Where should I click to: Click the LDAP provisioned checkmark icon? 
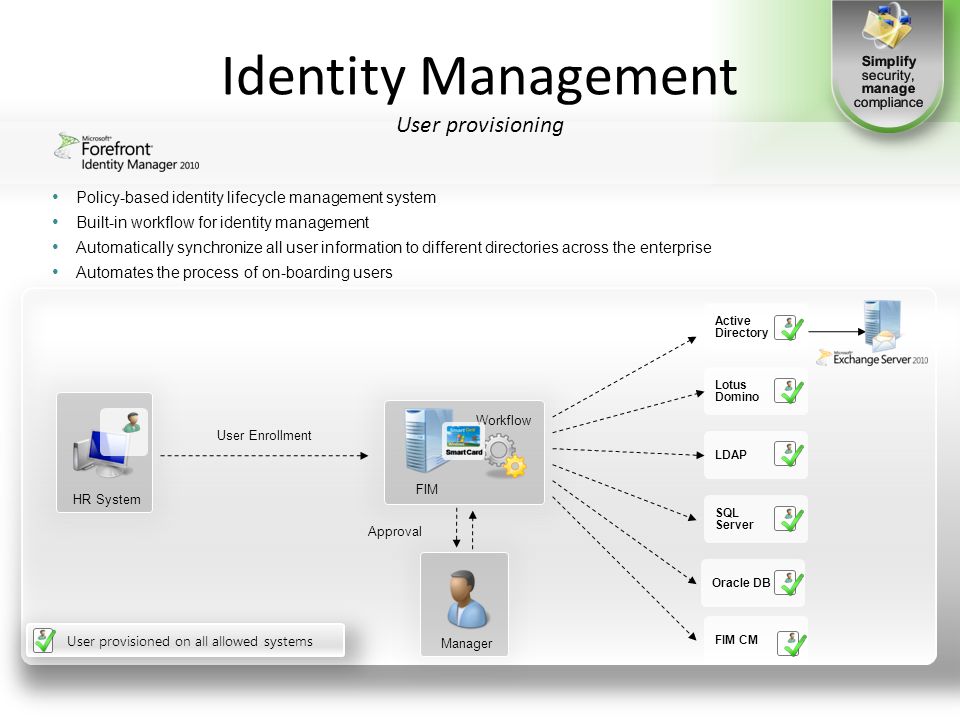789,454
